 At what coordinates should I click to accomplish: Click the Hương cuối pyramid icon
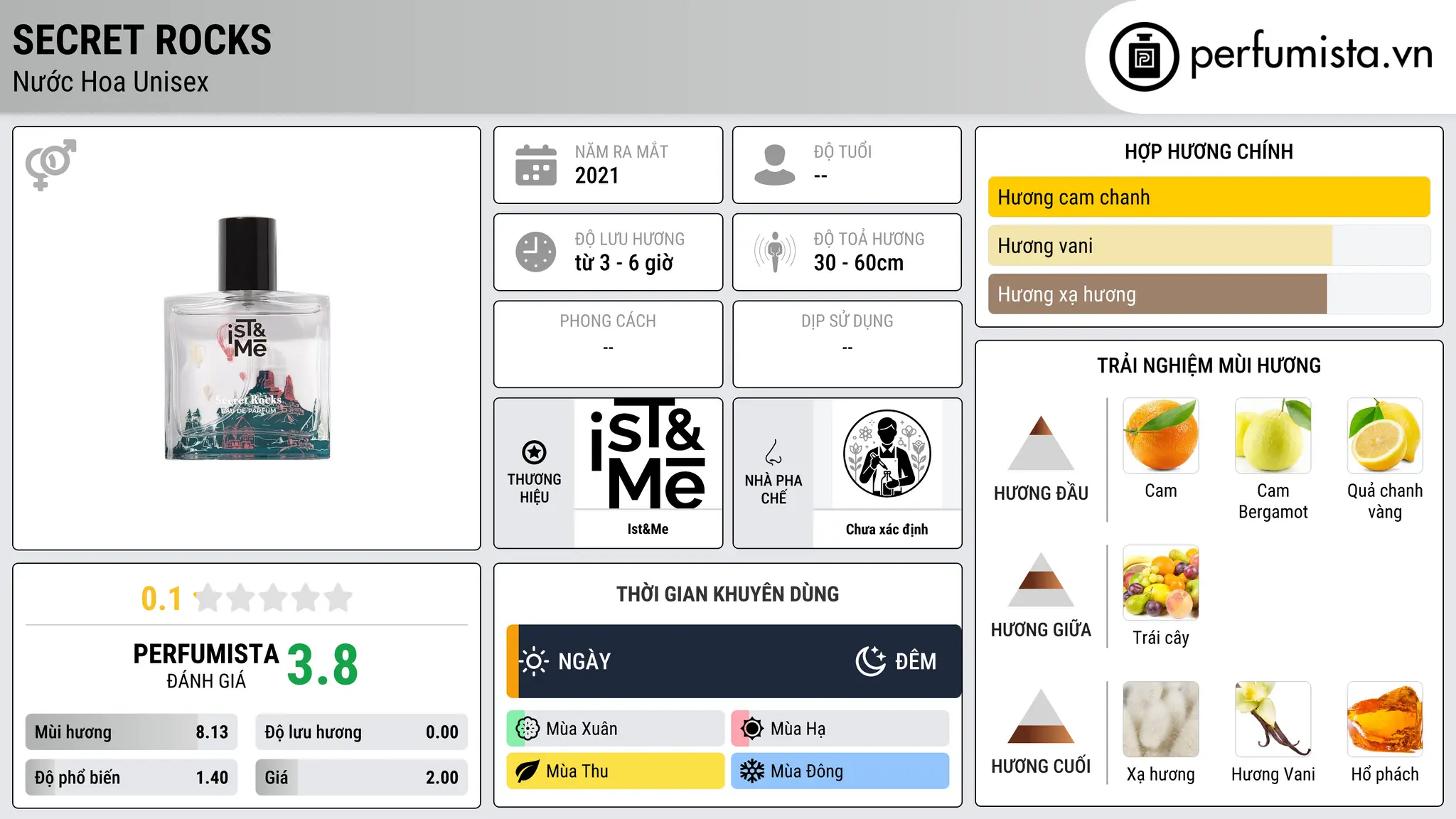1041,716
